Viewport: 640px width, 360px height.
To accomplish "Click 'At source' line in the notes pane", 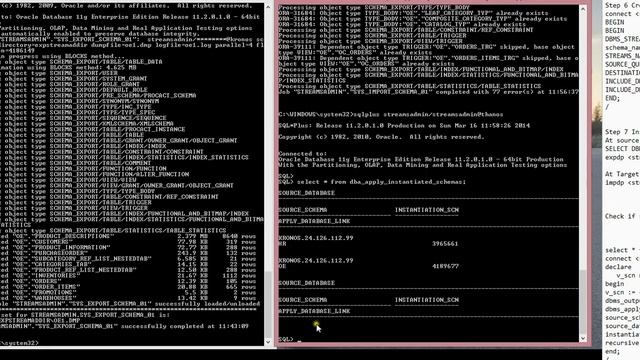I will point(622,140).
